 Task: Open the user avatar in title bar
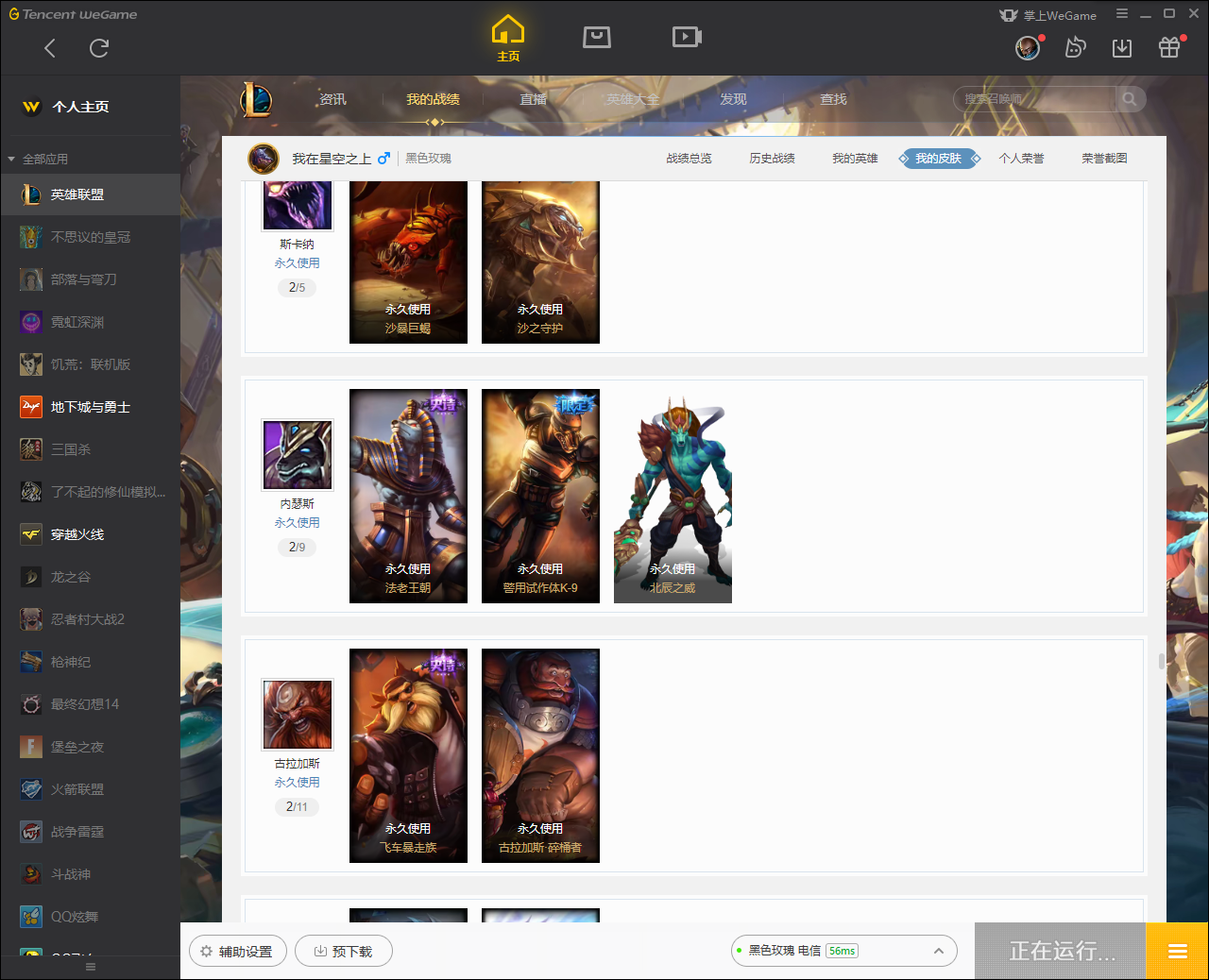click(1028, 47)
